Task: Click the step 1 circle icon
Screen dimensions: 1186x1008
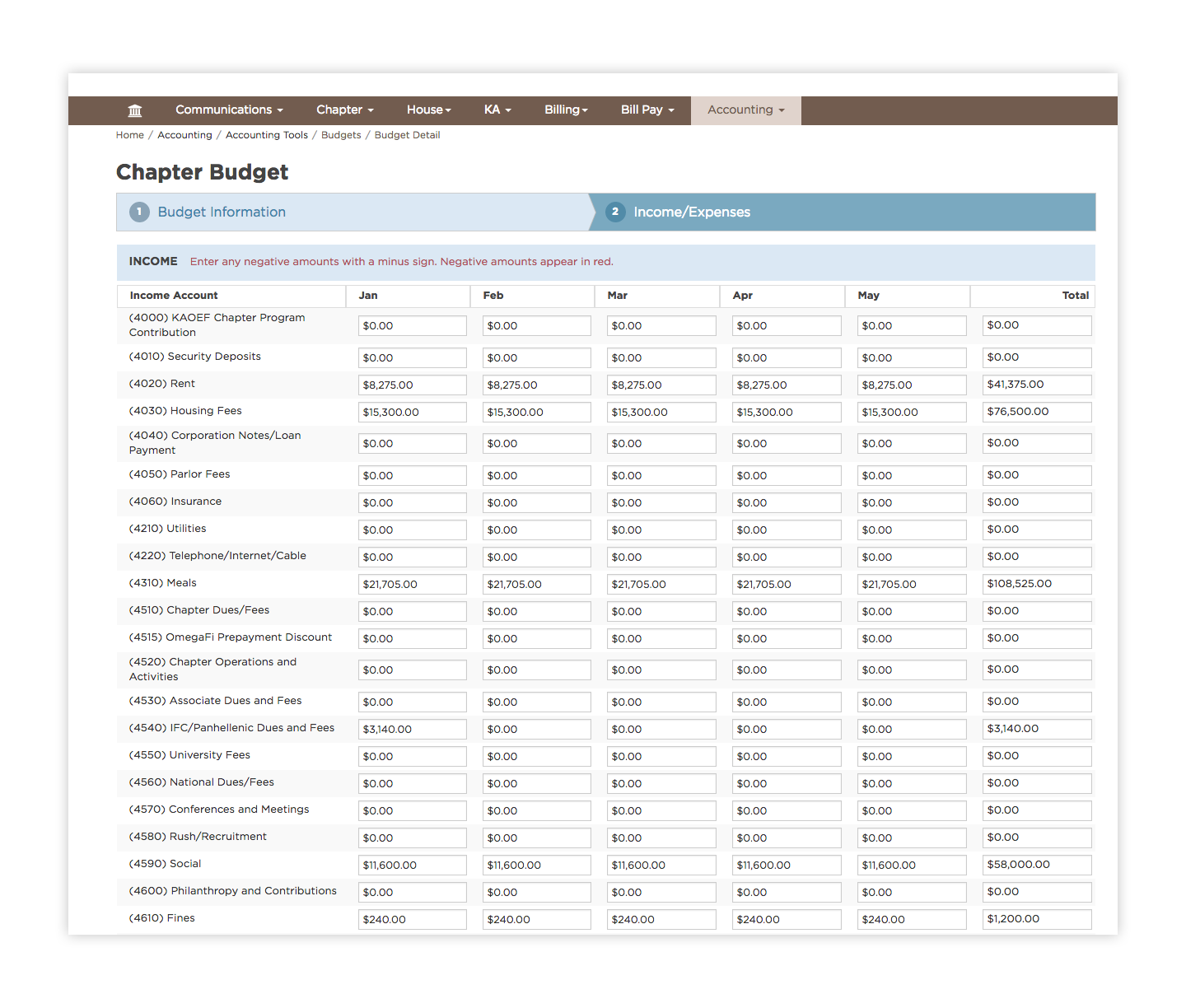Action: tap(139, 212)
